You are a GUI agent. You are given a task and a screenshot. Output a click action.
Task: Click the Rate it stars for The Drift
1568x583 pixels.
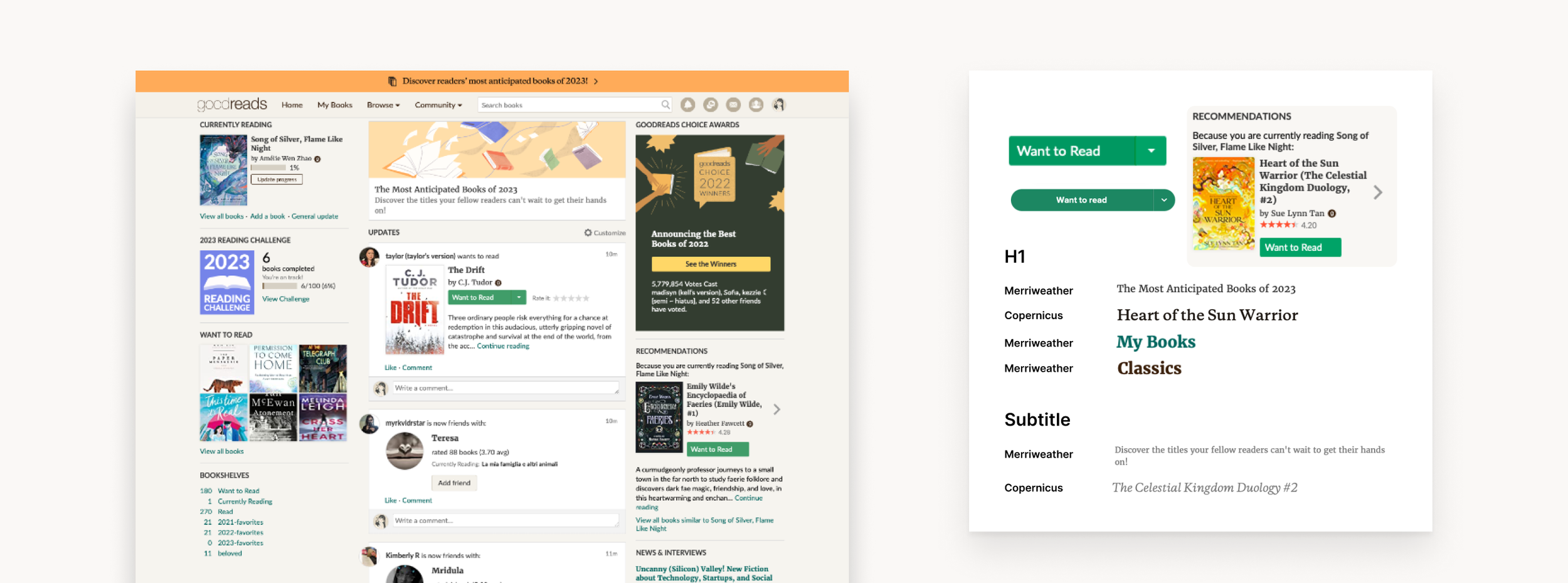pyautogui.click(x=571, y=298)
